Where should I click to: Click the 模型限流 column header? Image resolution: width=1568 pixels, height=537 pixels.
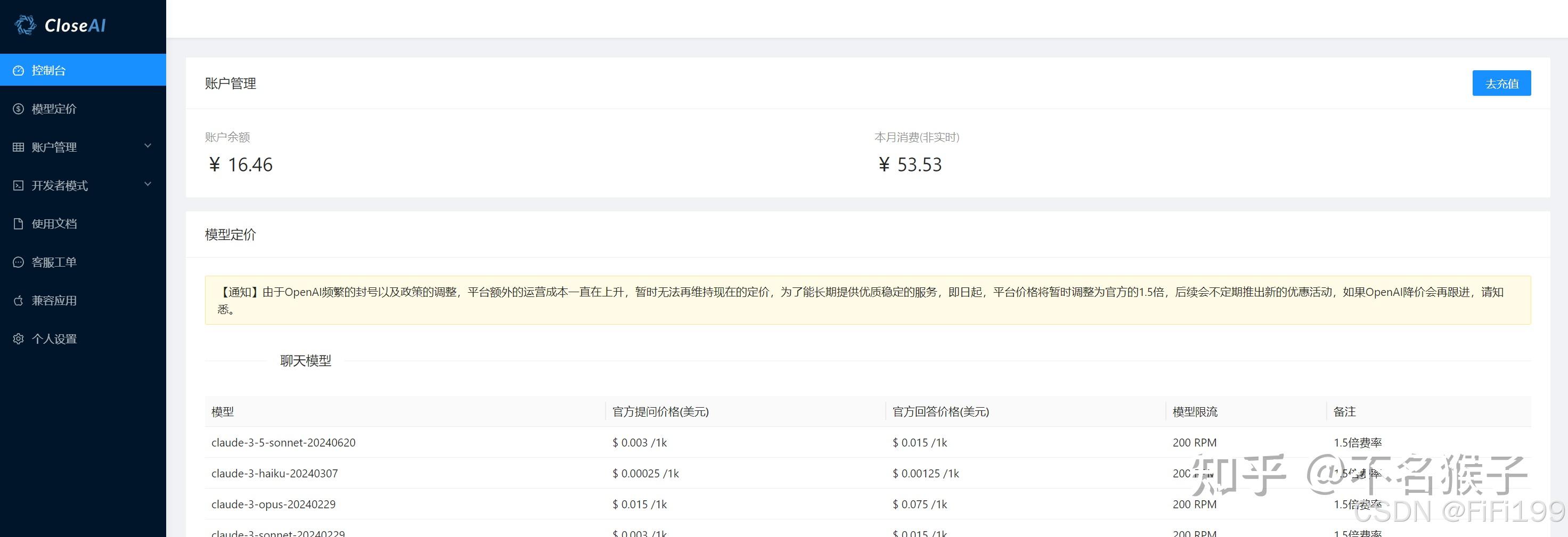tap(1194, 412)
